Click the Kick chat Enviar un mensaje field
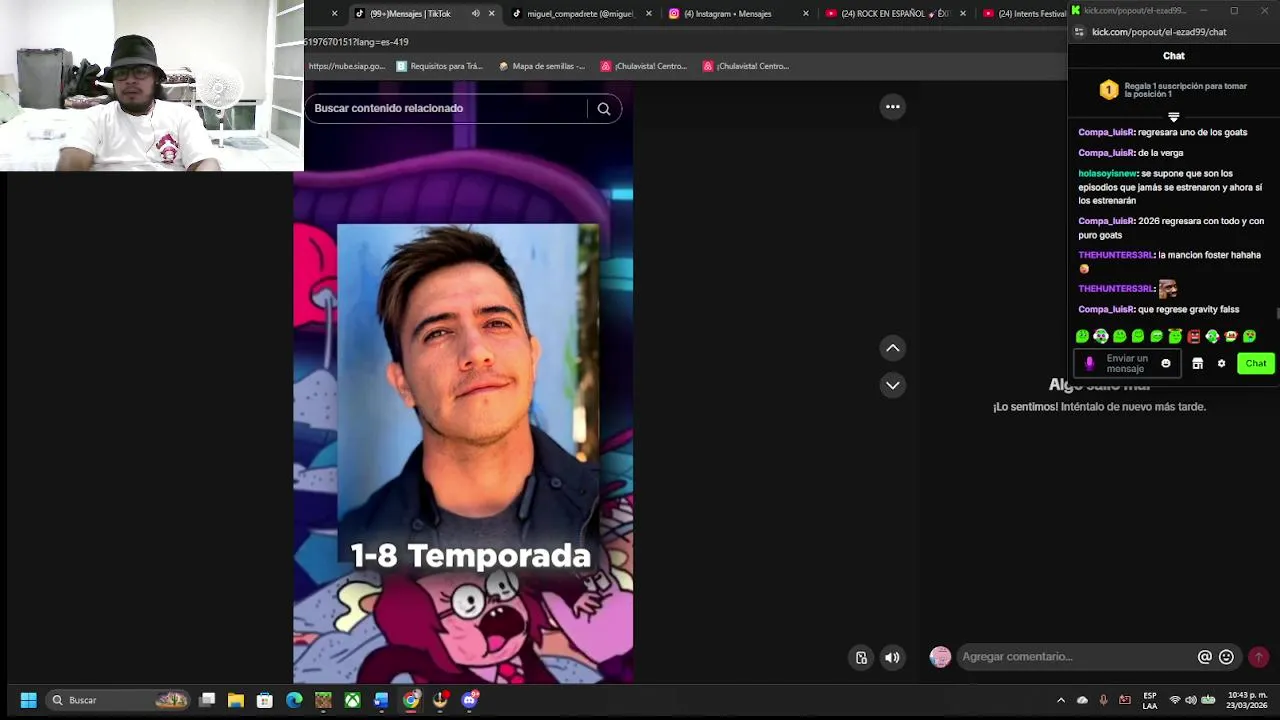The image size is (1280, 720). pos(1128,364)
